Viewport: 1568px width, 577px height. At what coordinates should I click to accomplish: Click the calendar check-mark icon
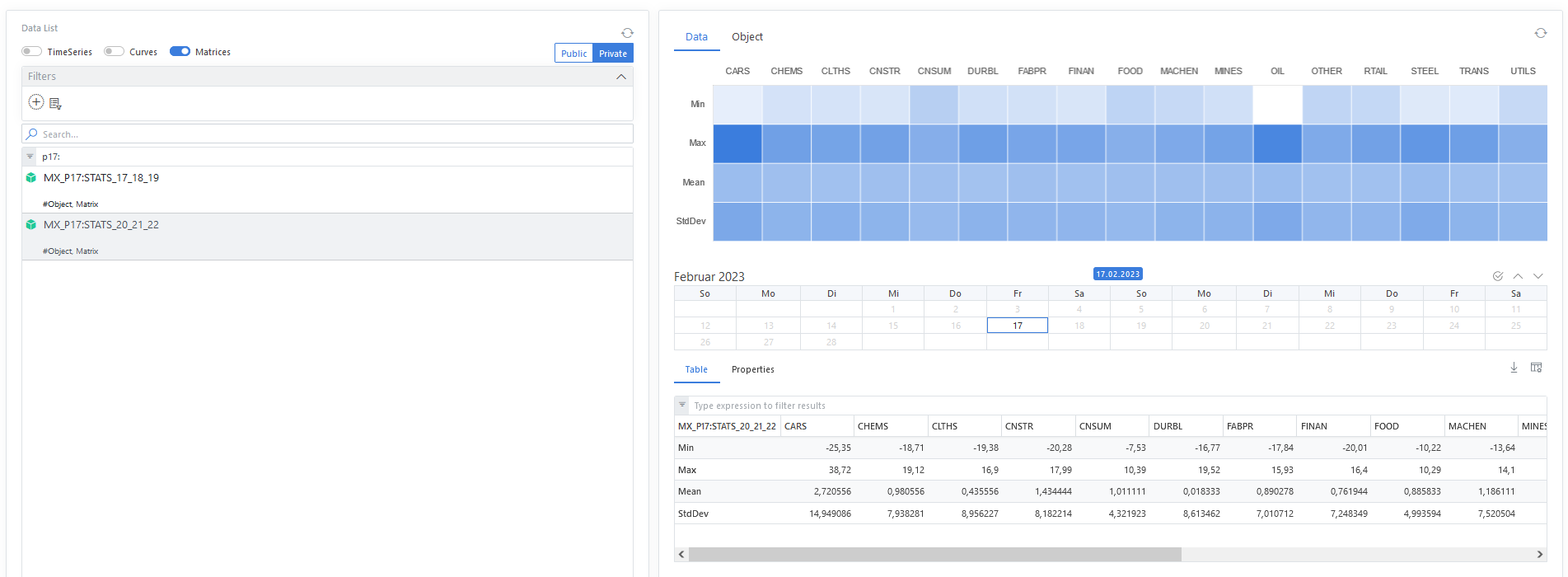pyautogui.click(x=1497, y=276)
